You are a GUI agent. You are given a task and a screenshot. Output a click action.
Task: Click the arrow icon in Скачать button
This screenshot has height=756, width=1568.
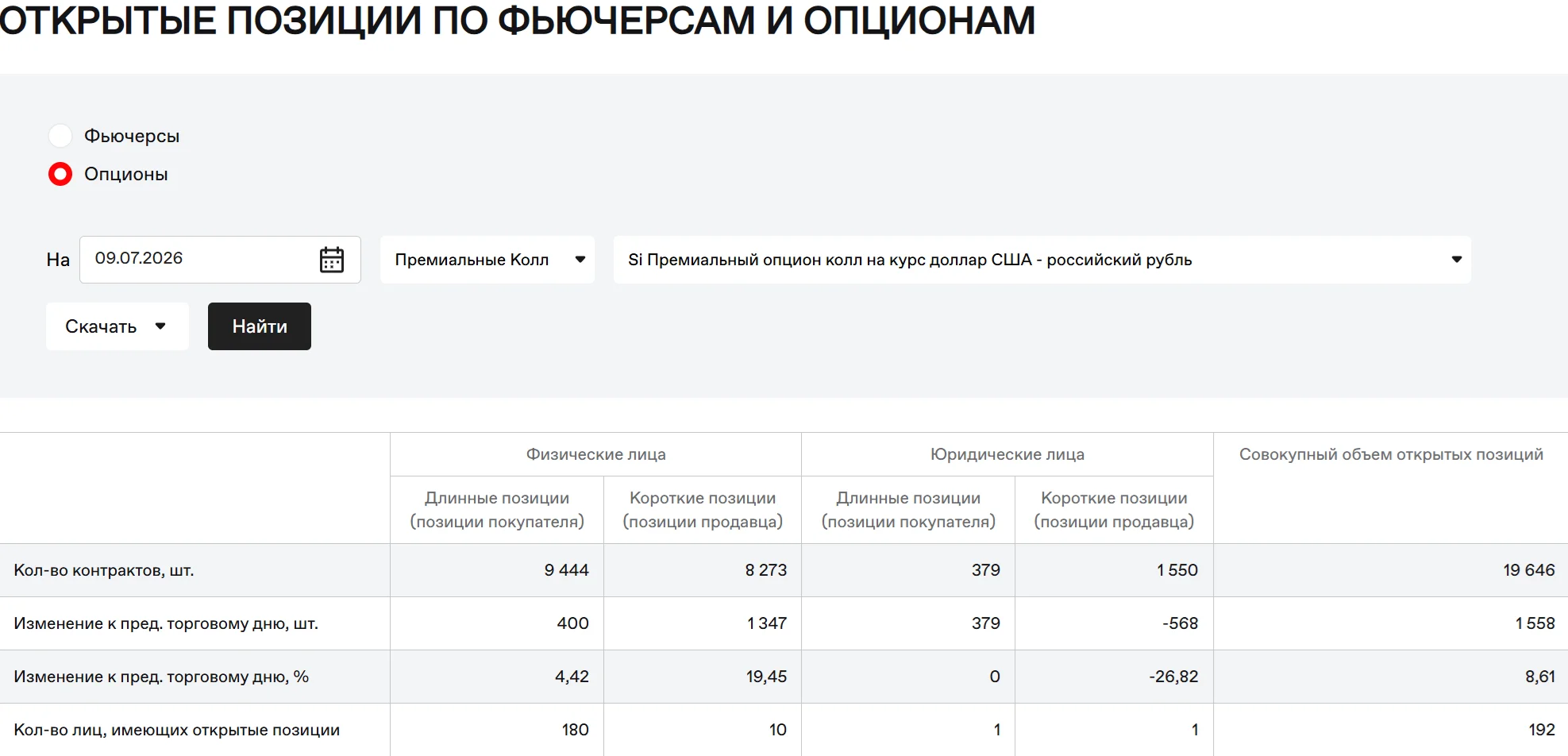coord(160,326)
